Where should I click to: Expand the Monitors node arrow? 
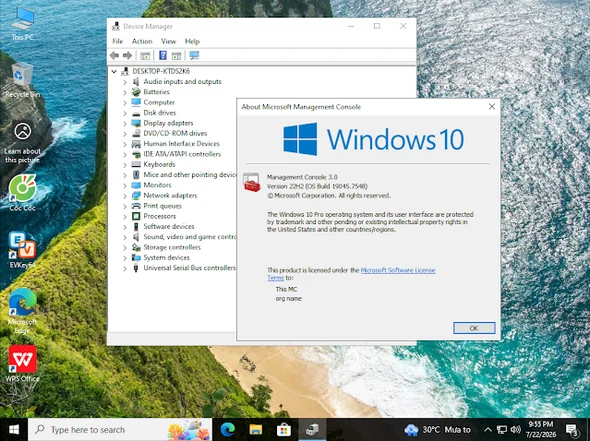click(125, 185)
